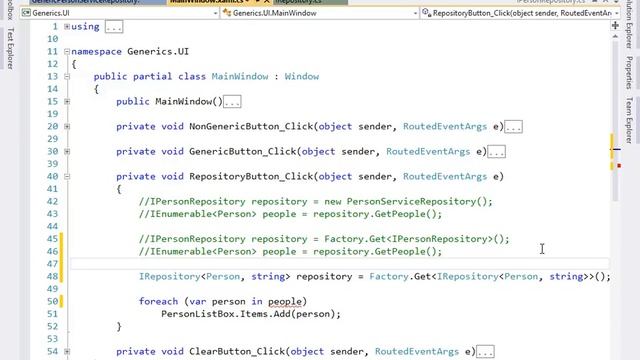Click the split editor icon above scrollbar
The height and width of the screenshot is (360, 640).
(x=615, y=26)
